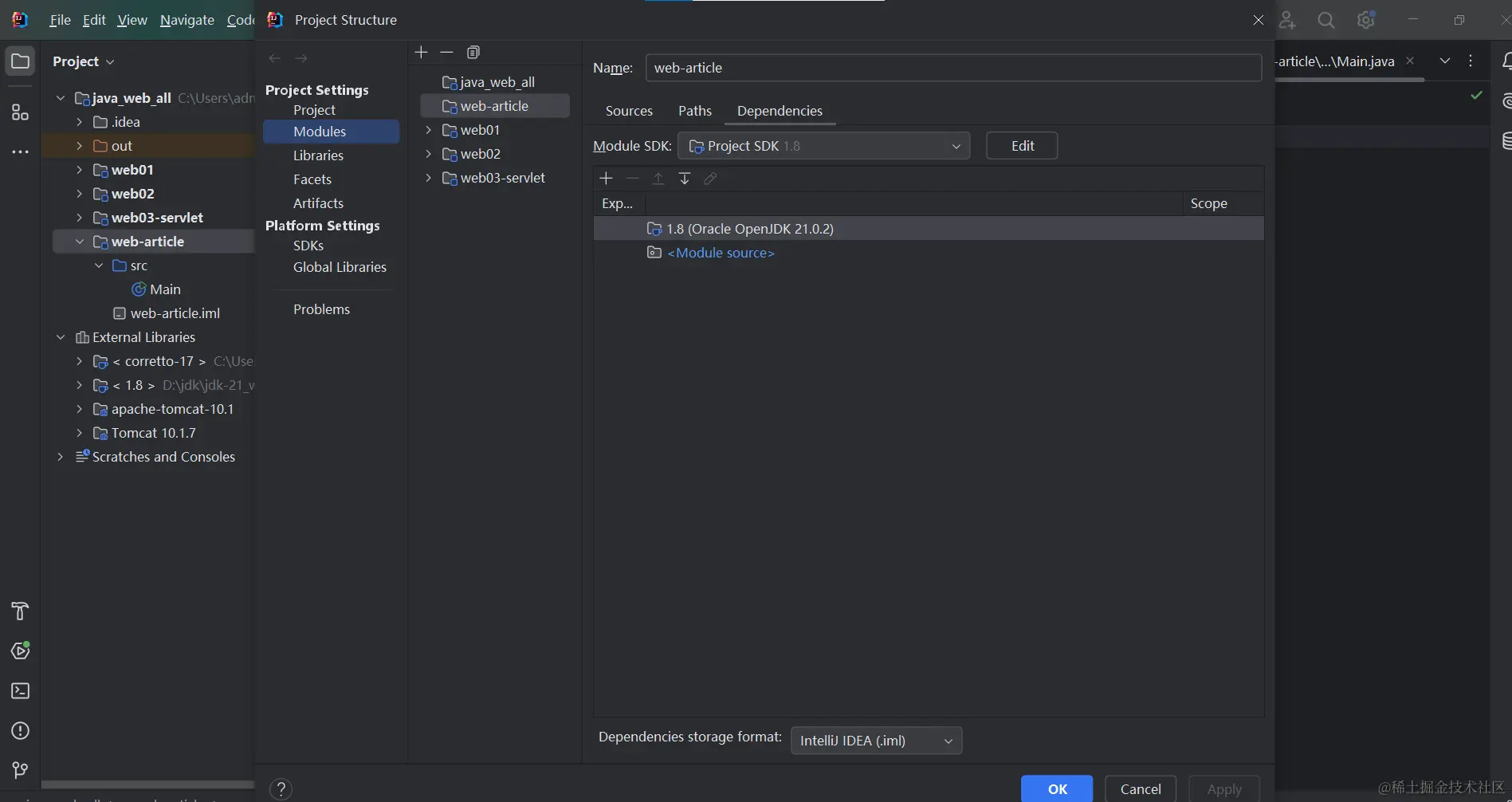Open Search Everywhere magnifier icon
The height and width of the screenshot is (802, 1512).
pos(1326,21)
